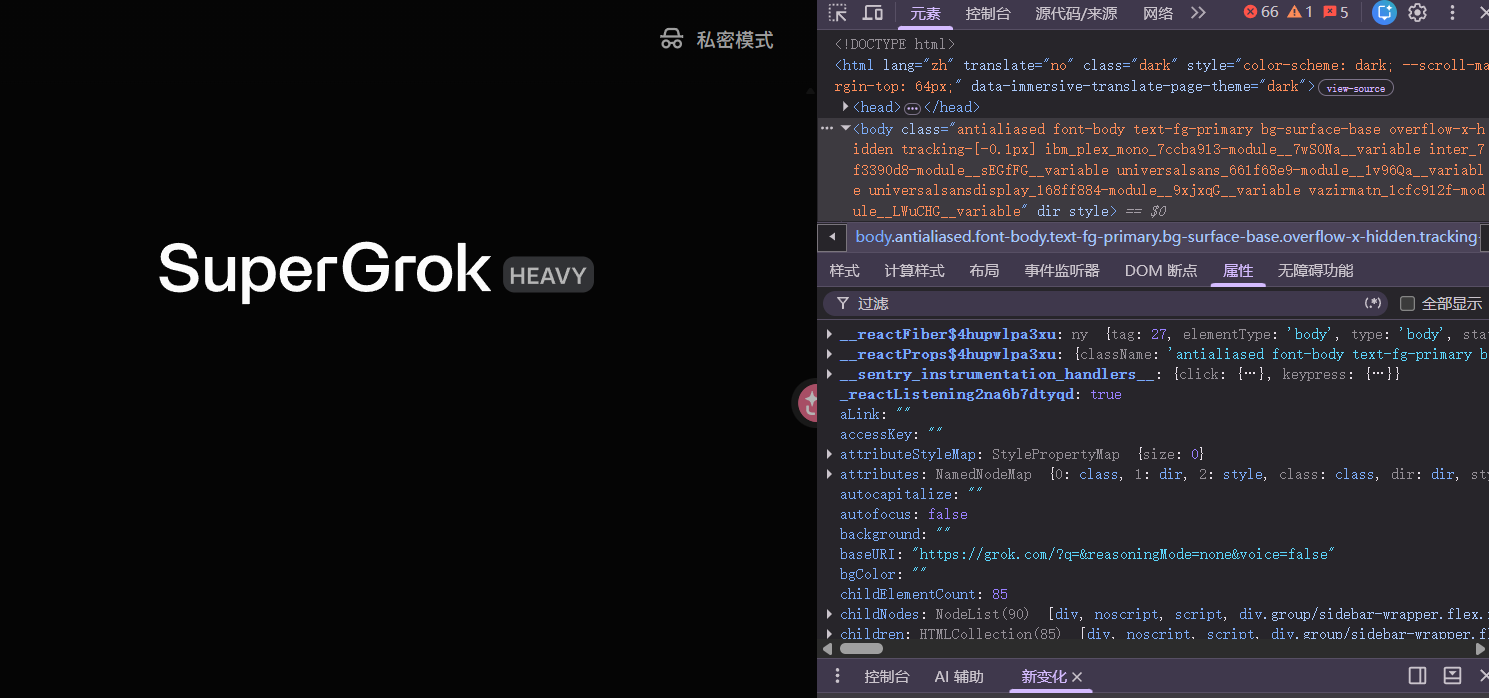
Task: Switch to the 网络 tab
Action: 1158,14
